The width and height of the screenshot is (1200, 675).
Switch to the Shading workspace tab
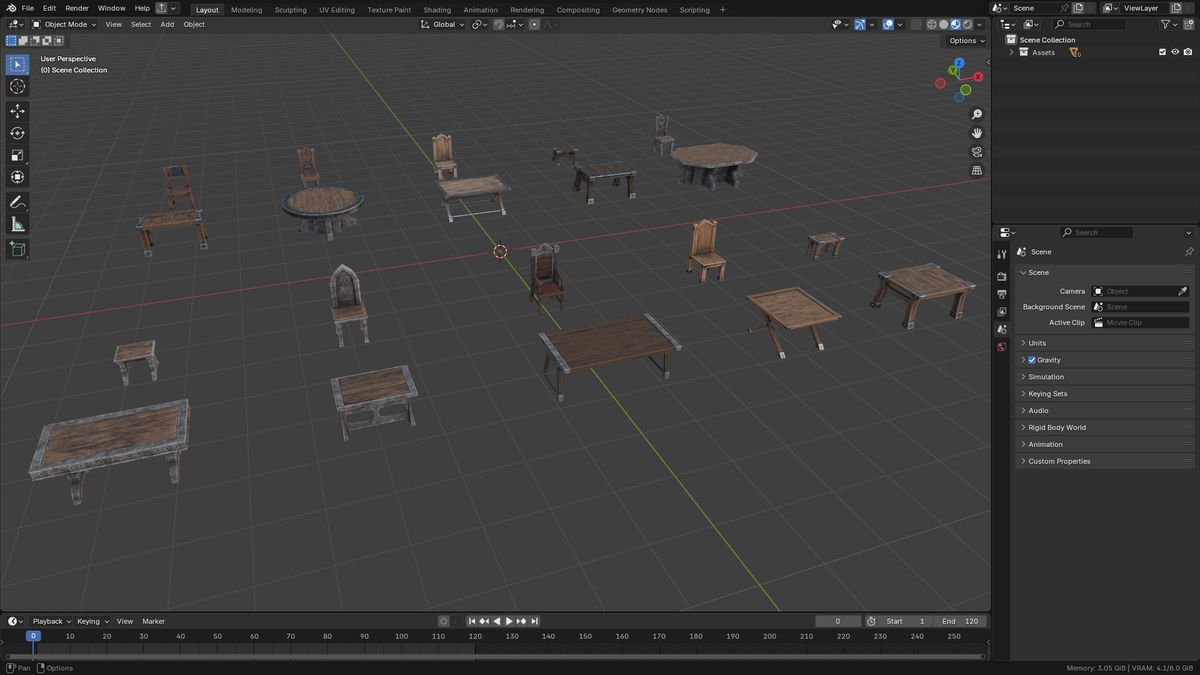(437, 10)
